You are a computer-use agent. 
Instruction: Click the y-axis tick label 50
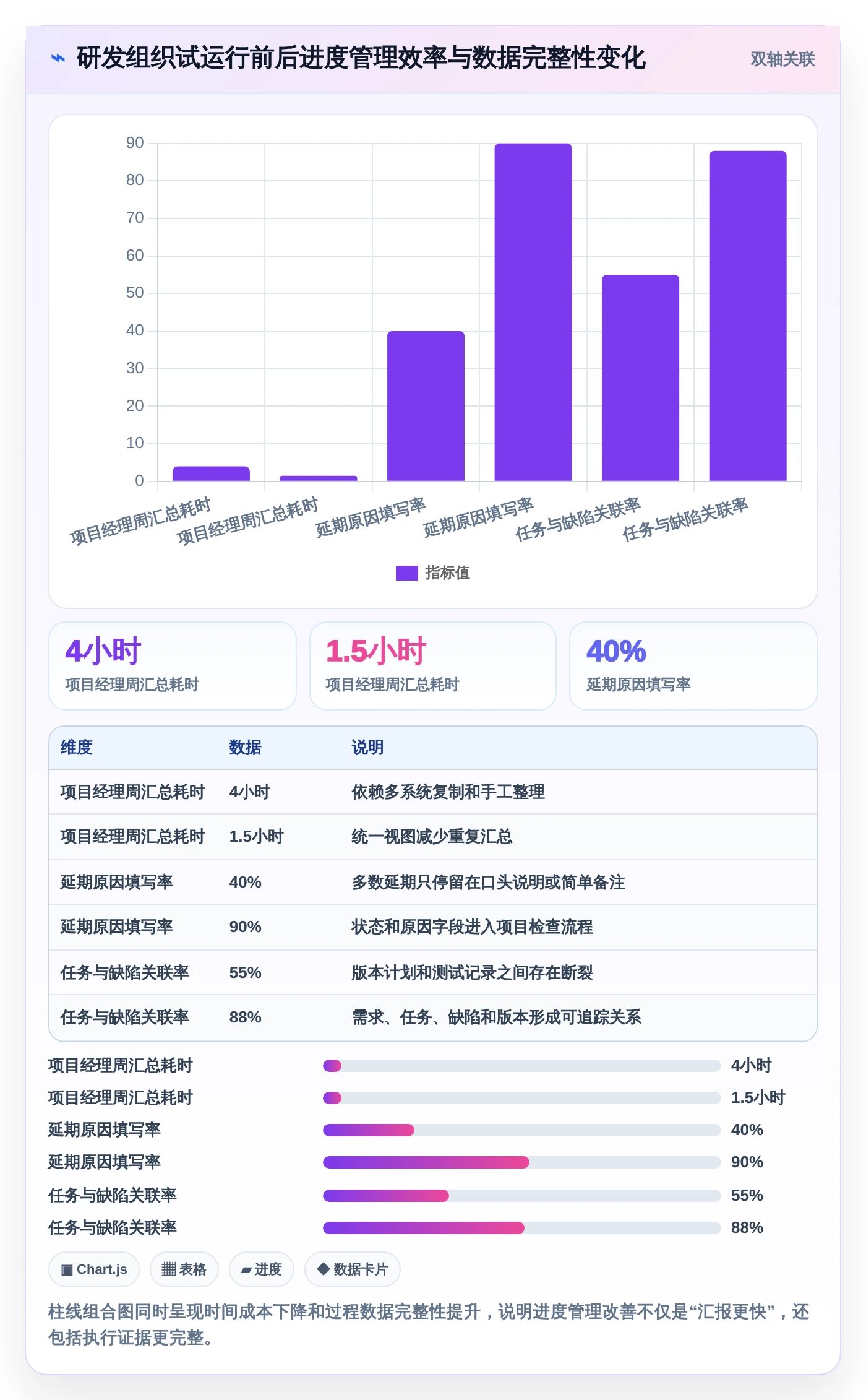pos(135,293)
